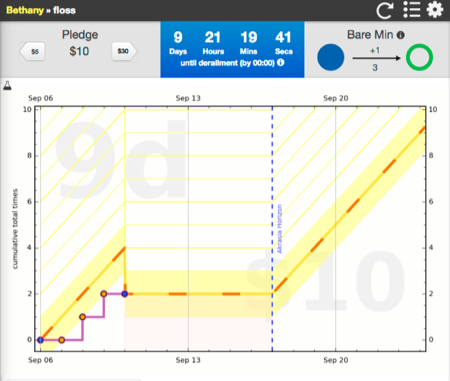Click the info icon after derailment time
Image resolution: width=450 pixels, height=381 pixels.
click(281, 62)
